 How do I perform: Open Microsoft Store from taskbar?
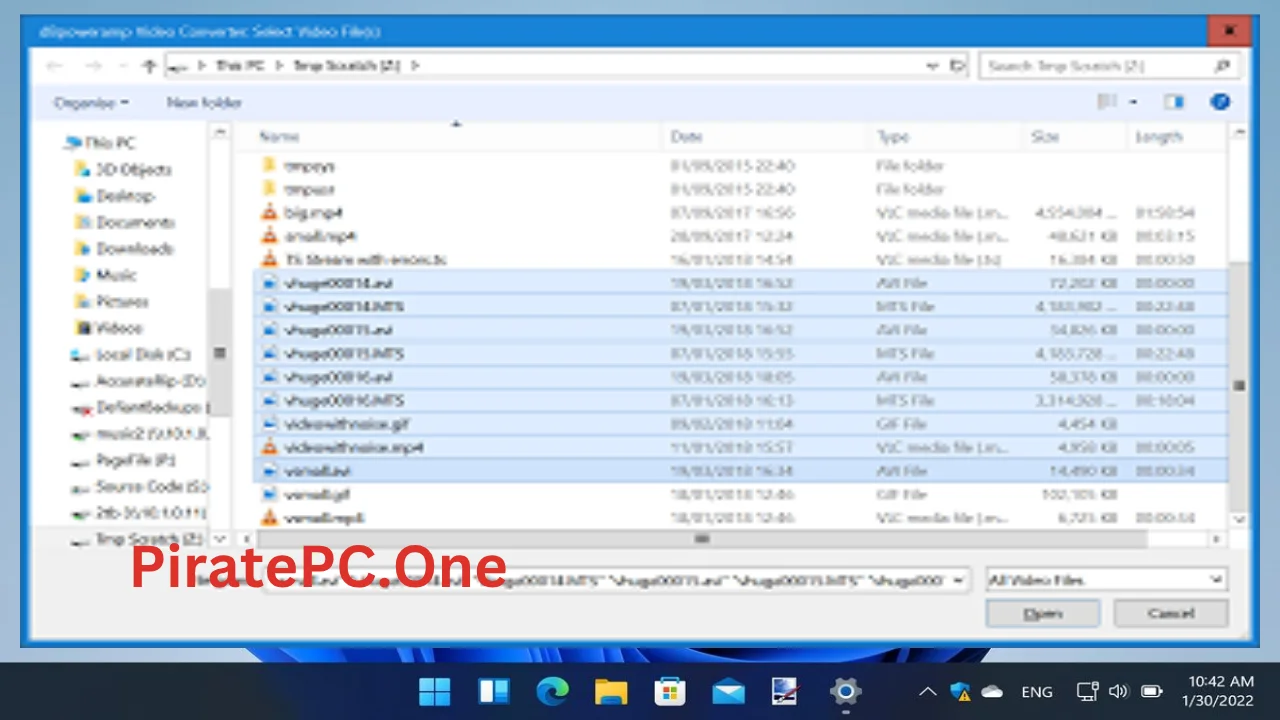click(669, 691)
